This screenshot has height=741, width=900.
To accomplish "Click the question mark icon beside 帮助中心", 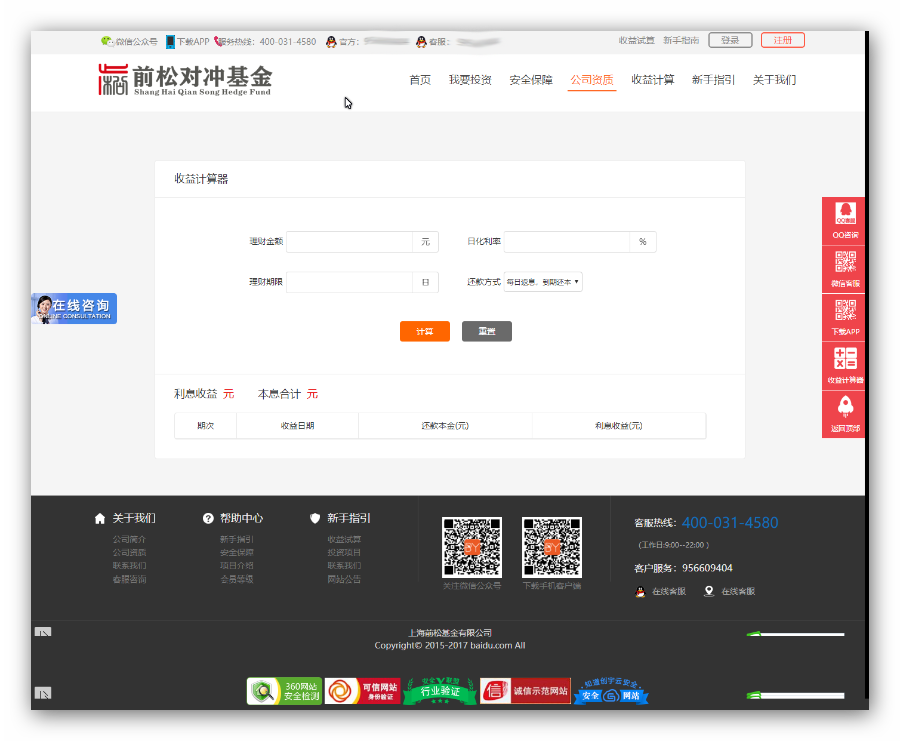I will coord(208,518).
